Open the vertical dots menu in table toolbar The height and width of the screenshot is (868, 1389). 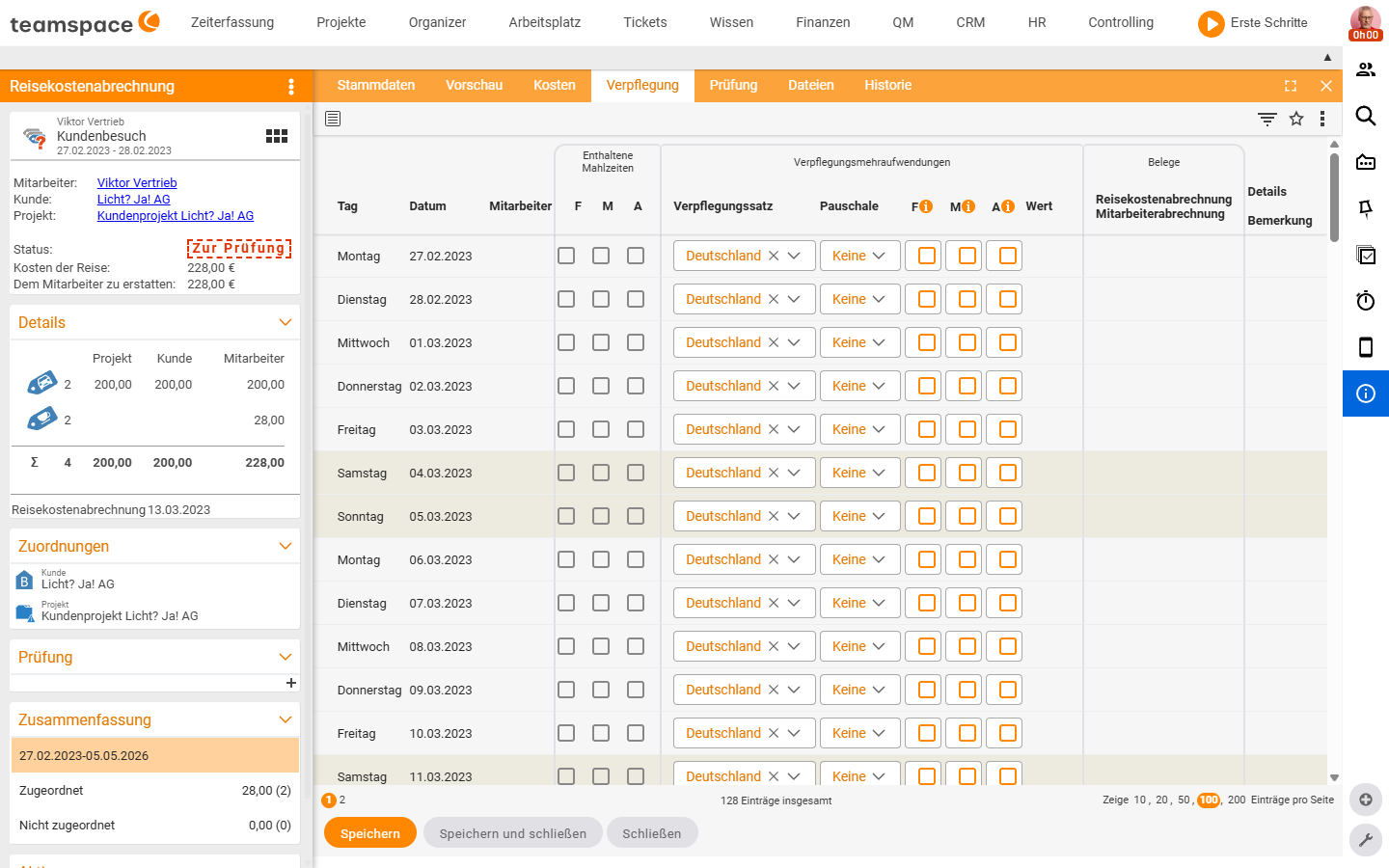pos(1322,119)
